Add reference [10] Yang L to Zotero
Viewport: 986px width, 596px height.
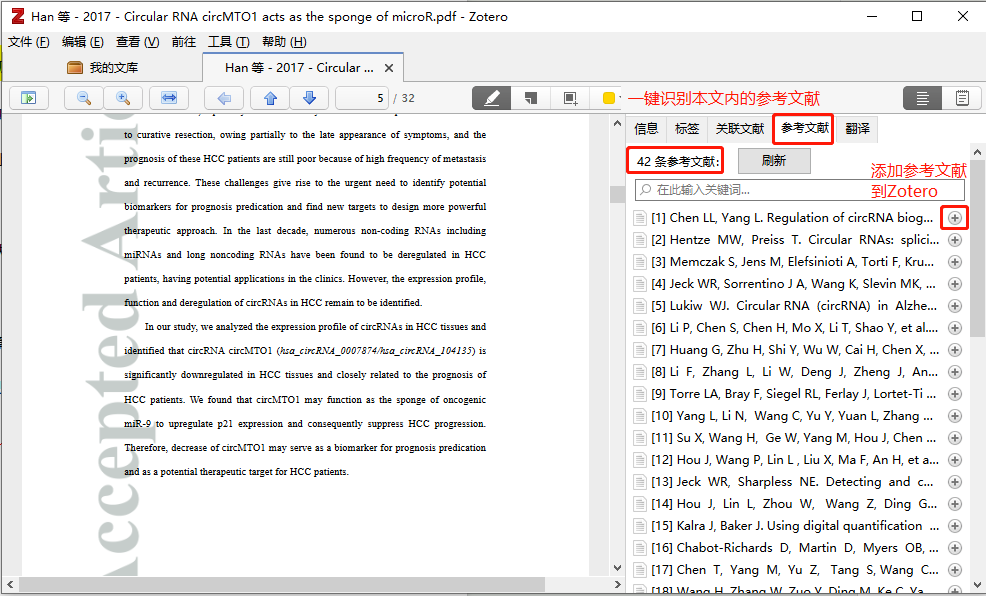coord(955,416)
